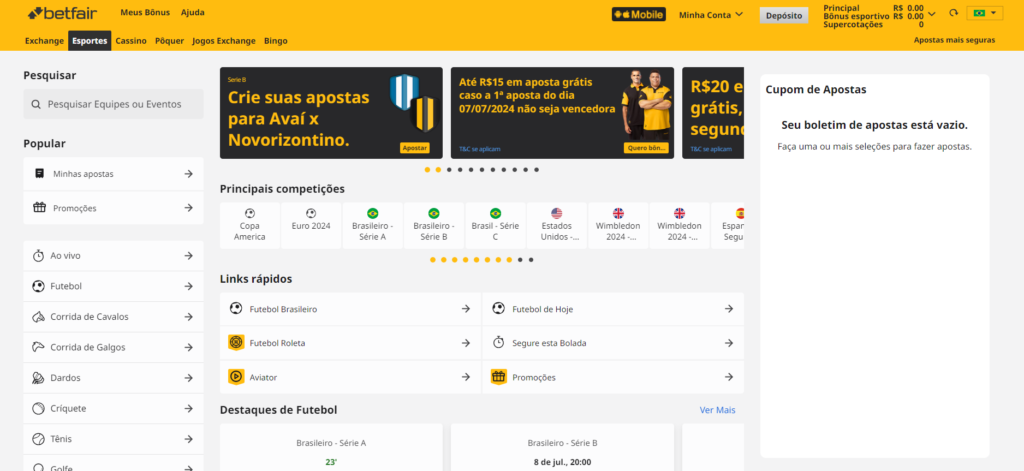The height and width of the screenshot is (471, 1024).
Task: Expand the Minha Conta dropdown
Action: [x=711, y=14]
